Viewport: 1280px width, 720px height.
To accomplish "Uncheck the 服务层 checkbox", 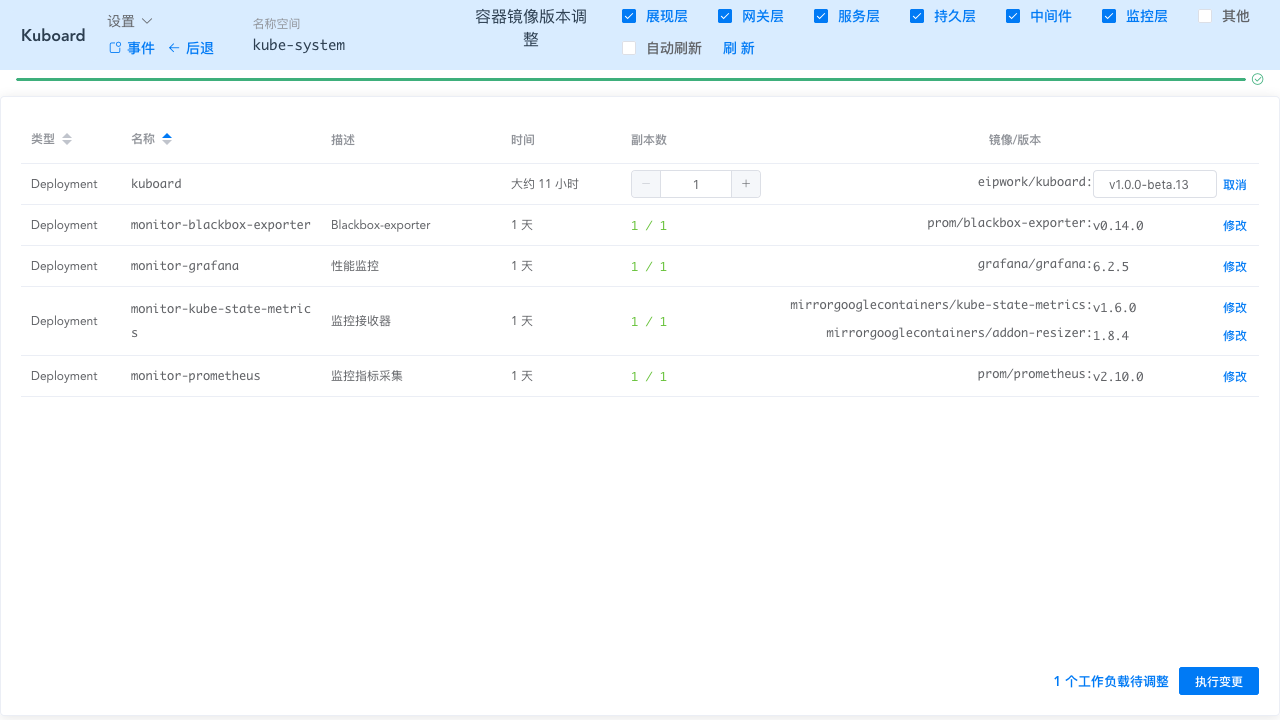I will [x=821, y=16].
